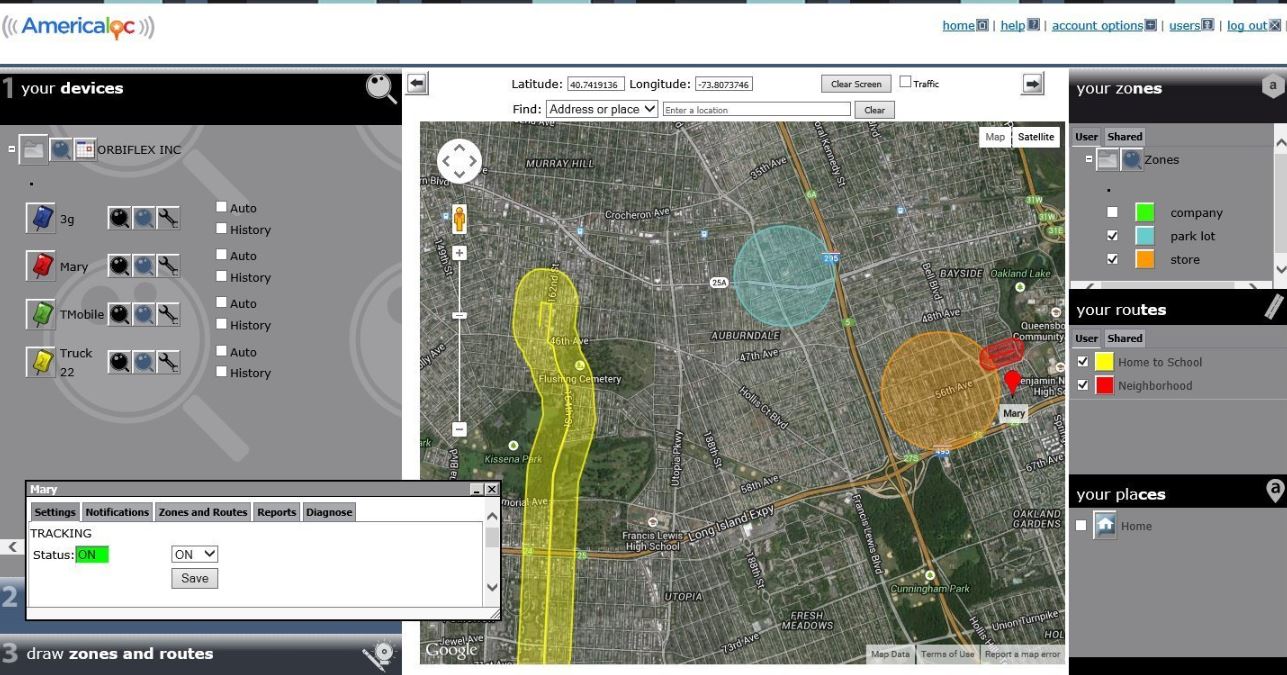The width and height of the screenshot is (1287, 675).
Task: Enable History for the Mary device
Action: 222,277
